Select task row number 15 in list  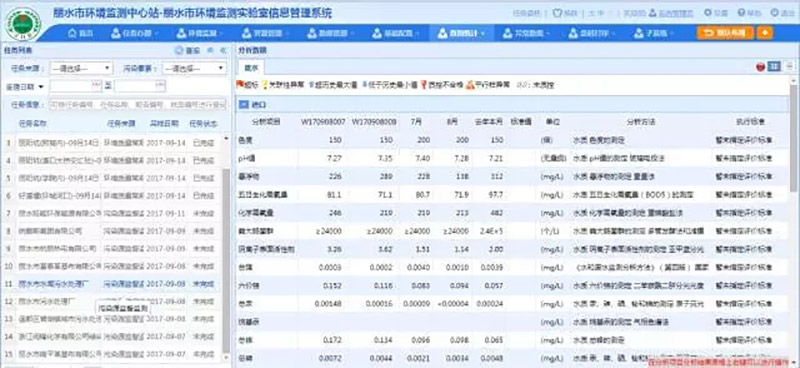tap(112, 354)
